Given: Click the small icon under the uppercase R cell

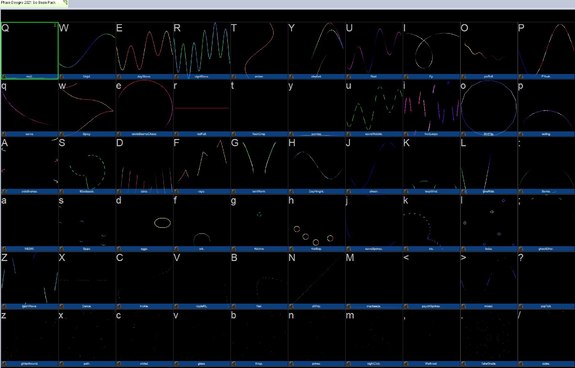Looking at the screenshot, I should pyautogui.click(x=176, y=77).
